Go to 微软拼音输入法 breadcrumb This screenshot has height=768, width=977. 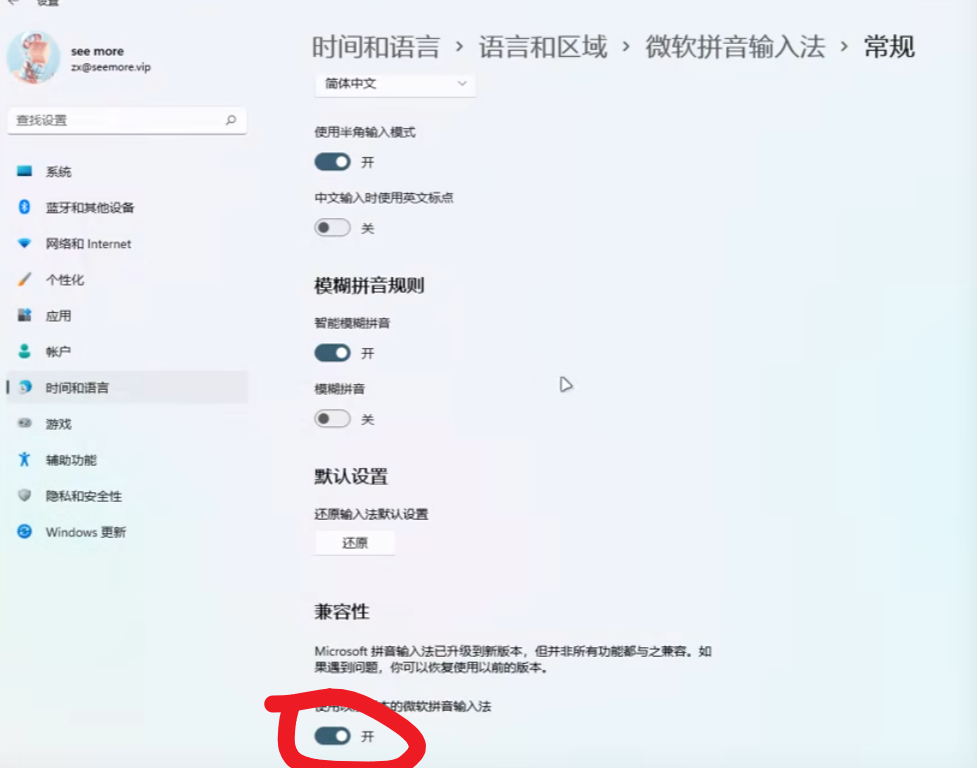pyautogui.click(x=735, y=47)
